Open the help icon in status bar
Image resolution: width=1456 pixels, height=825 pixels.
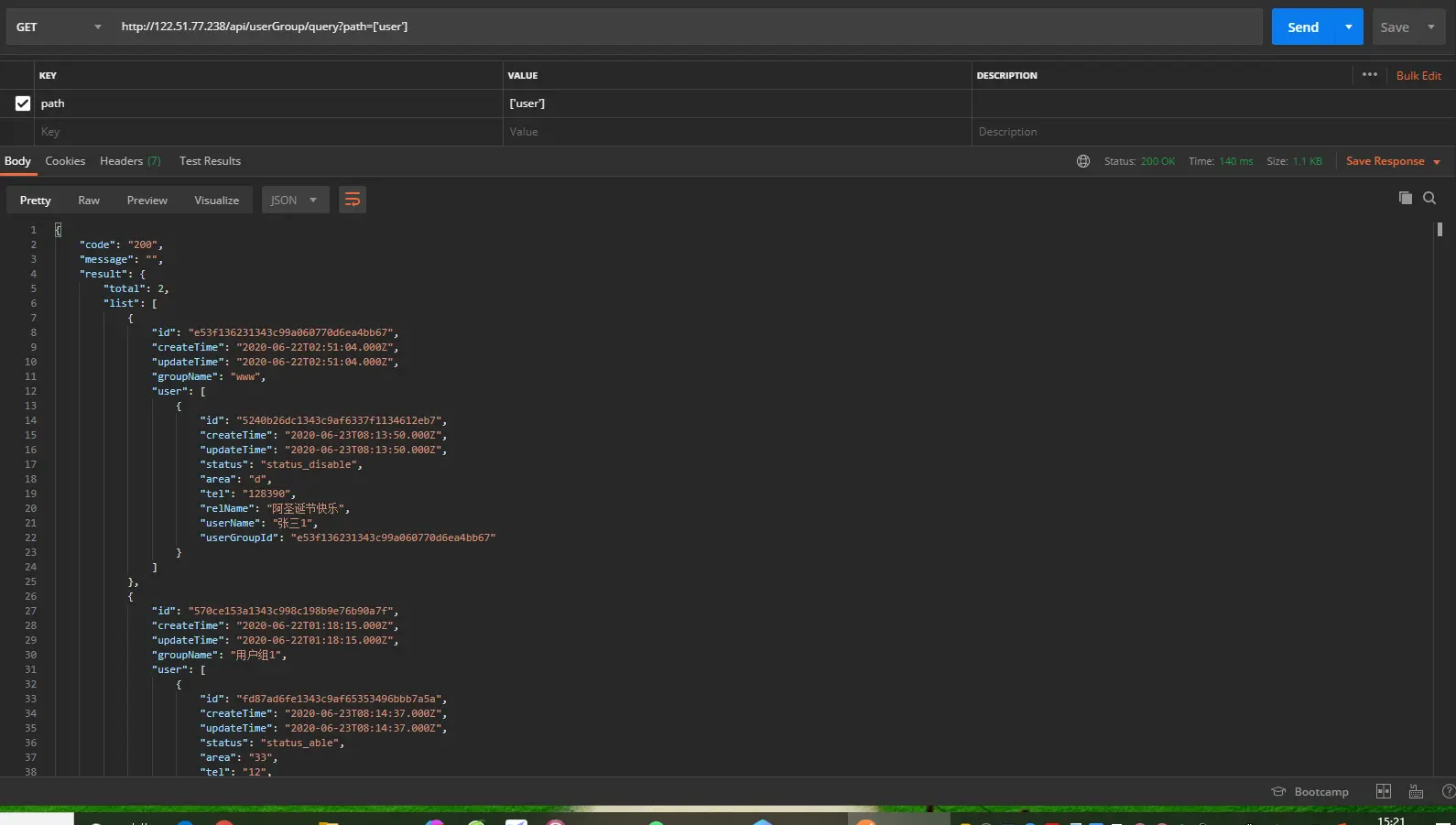(1449, 791)
